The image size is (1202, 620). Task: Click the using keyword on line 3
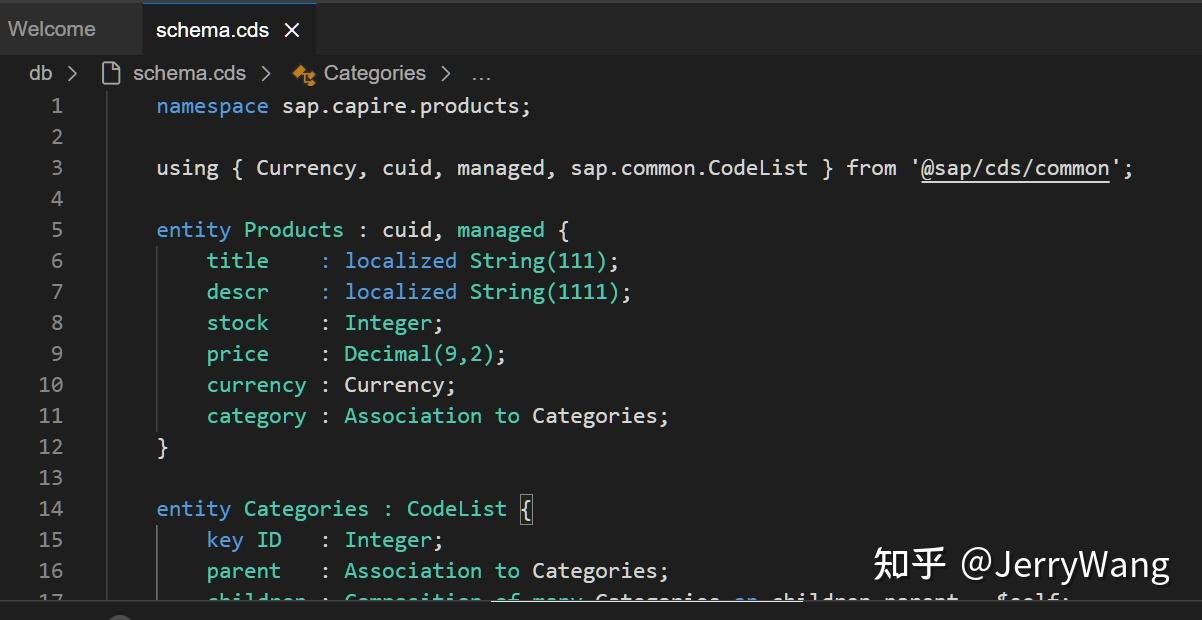tap(187, 168)
